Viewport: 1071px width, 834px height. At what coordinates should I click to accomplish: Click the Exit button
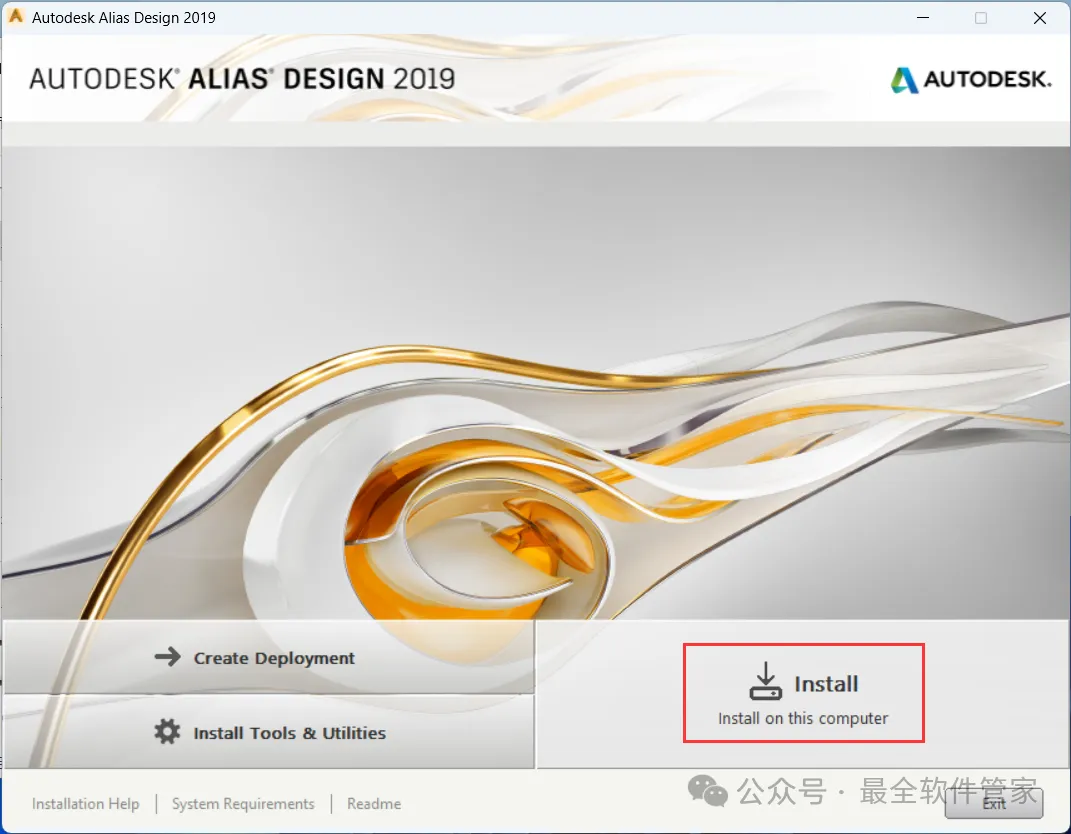(x=994, y=803)
